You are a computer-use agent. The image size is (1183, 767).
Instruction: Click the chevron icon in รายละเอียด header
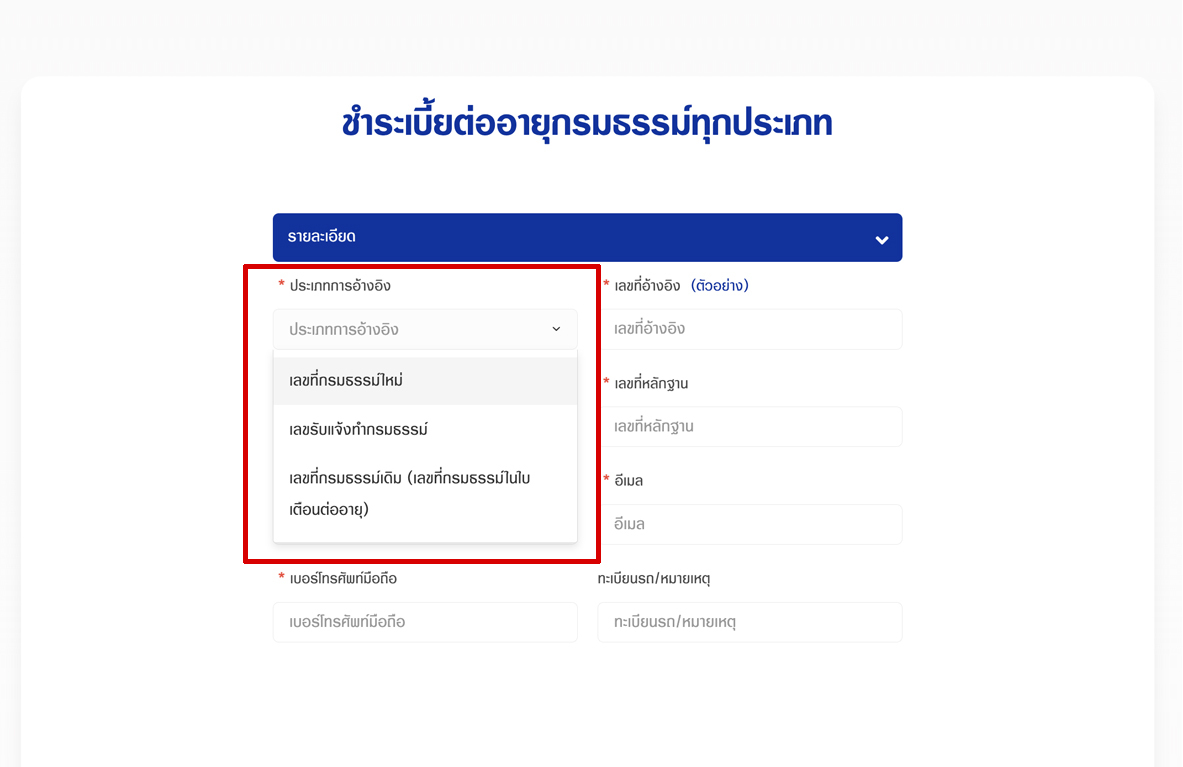click(881, 239)
